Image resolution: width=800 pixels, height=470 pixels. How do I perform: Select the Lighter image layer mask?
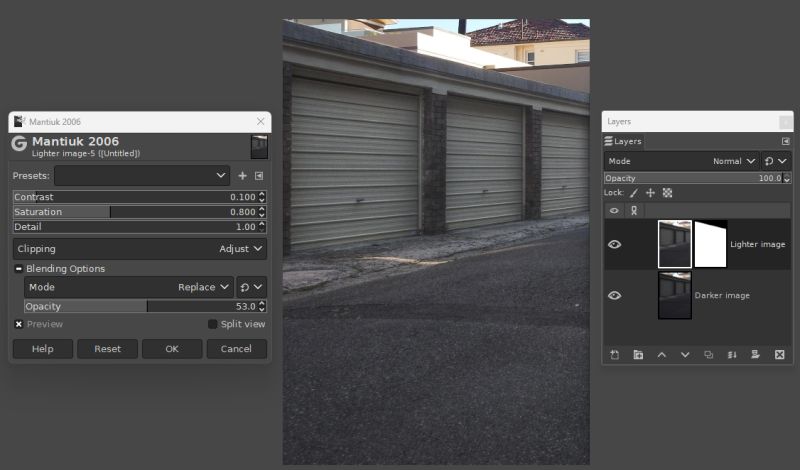[x=710, y=244]
